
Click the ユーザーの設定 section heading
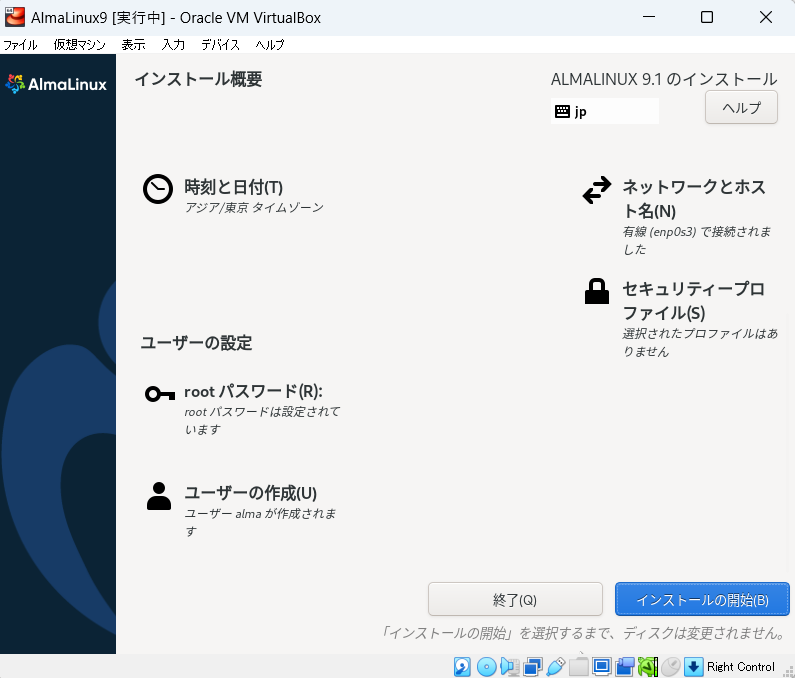point(196,343)
